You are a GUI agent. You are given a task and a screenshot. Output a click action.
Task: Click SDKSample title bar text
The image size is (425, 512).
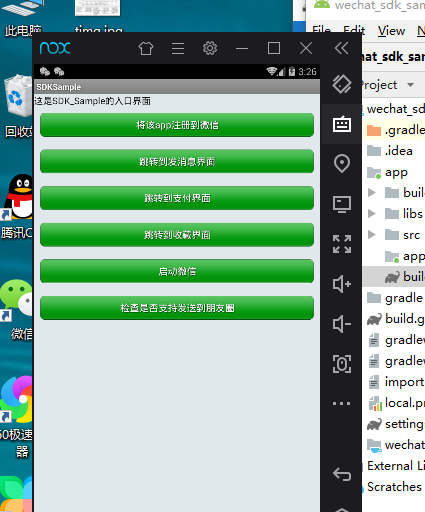tap(59, 87)
